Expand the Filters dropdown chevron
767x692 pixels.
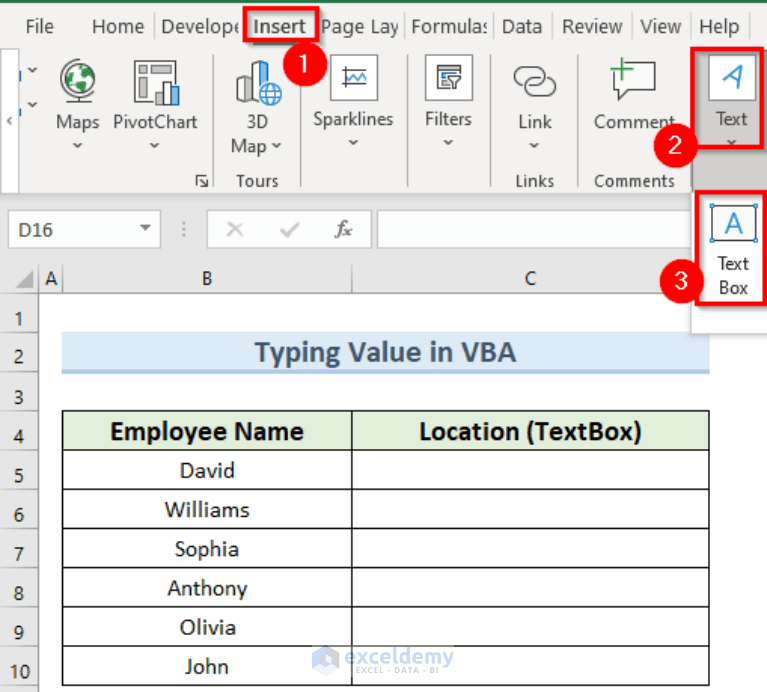448,142
